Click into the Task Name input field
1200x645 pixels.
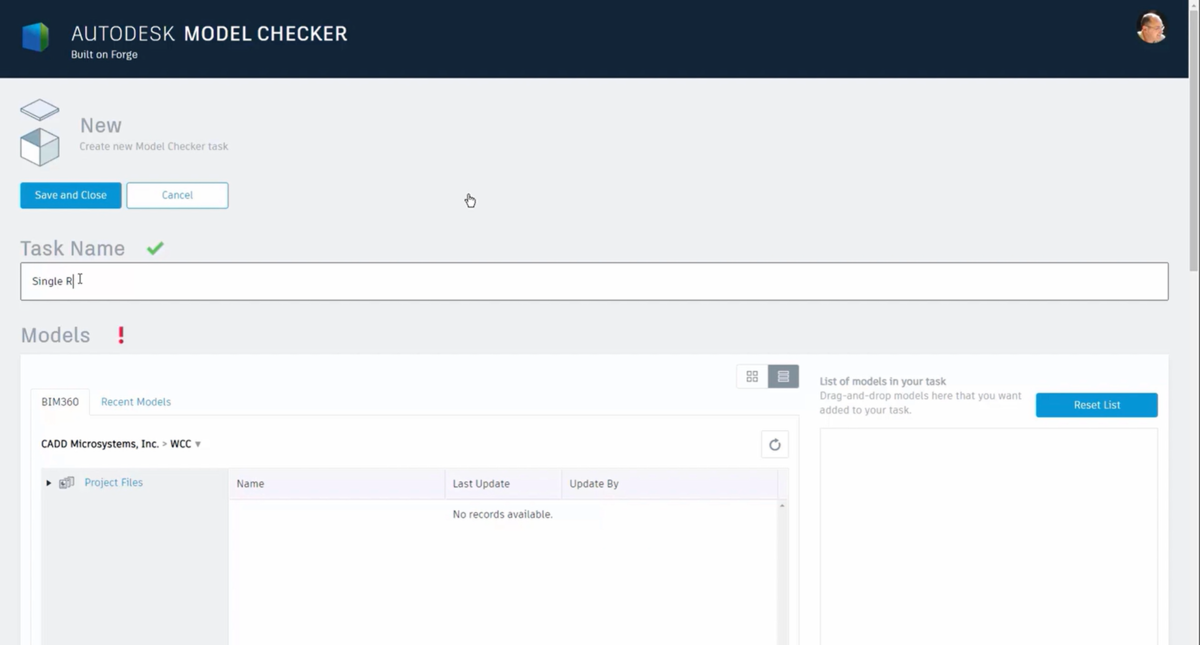594,281
